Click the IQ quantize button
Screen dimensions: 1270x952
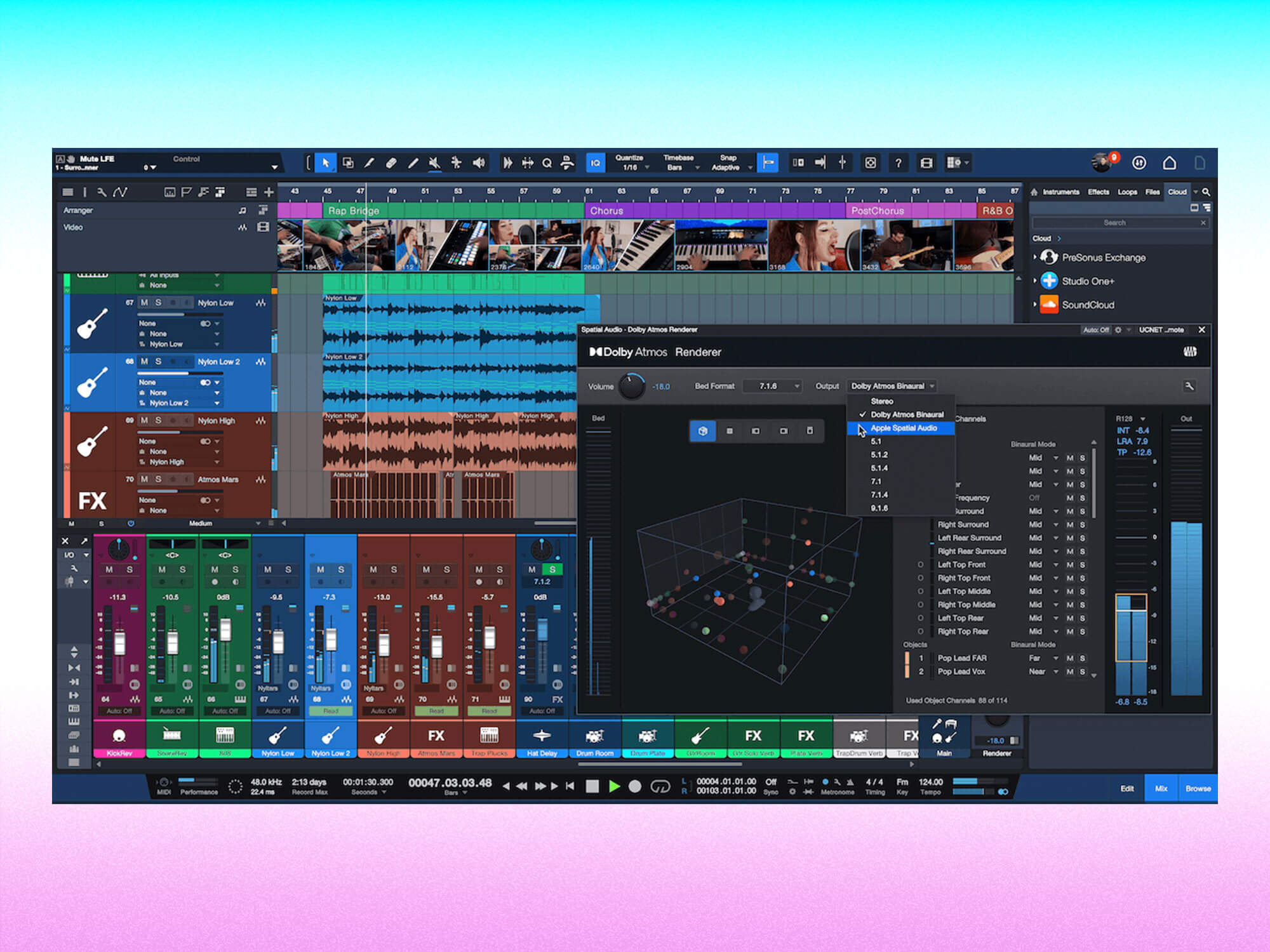click(x=595, y=163)
